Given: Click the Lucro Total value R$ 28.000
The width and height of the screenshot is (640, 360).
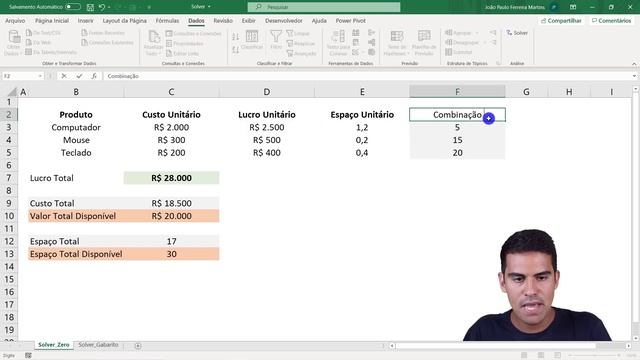Looking at the screenshot, I should [x=171, y=178].
